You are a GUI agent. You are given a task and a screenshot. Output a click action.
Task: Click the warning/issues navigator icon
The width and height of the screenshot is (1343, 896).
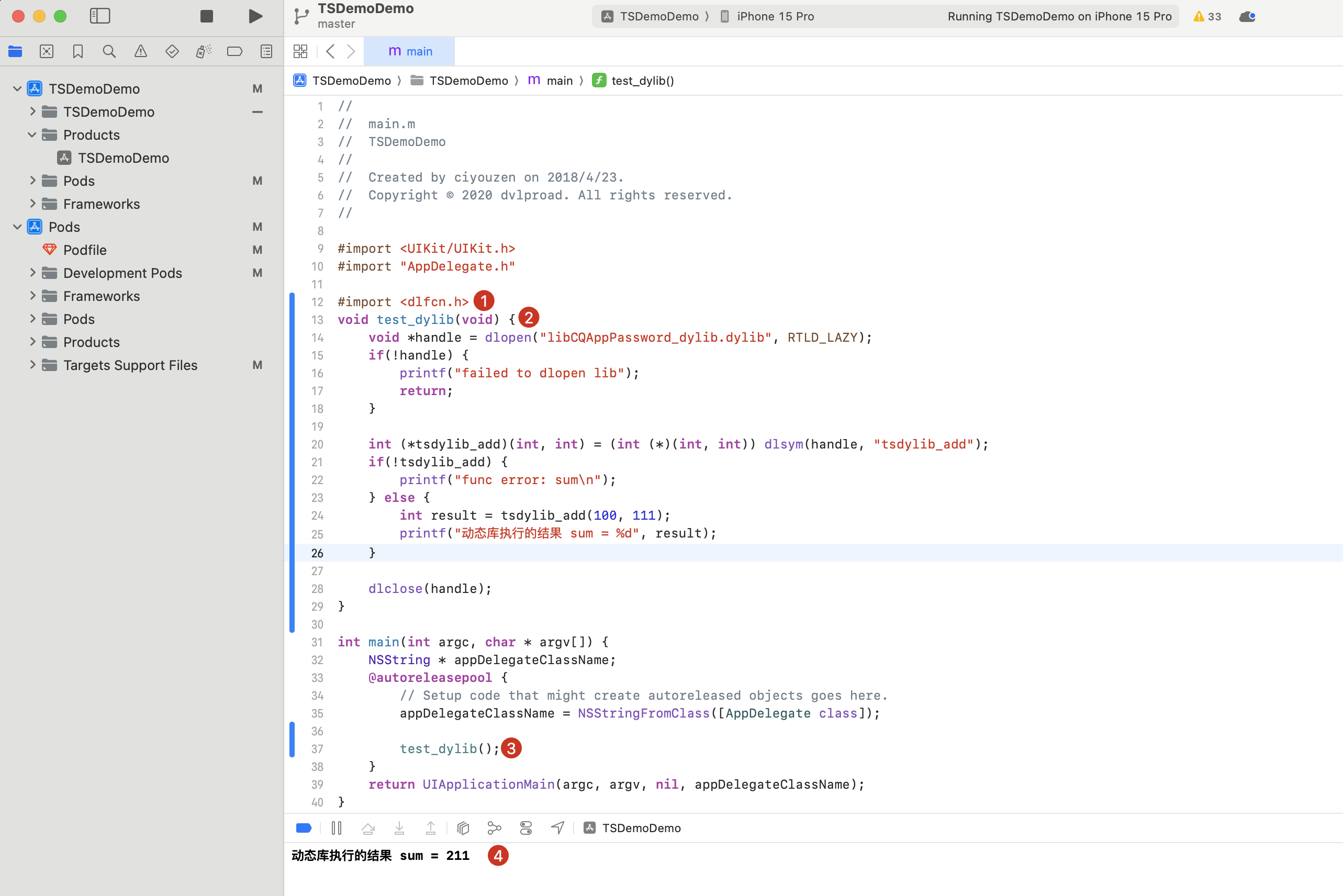pos(140,50)
